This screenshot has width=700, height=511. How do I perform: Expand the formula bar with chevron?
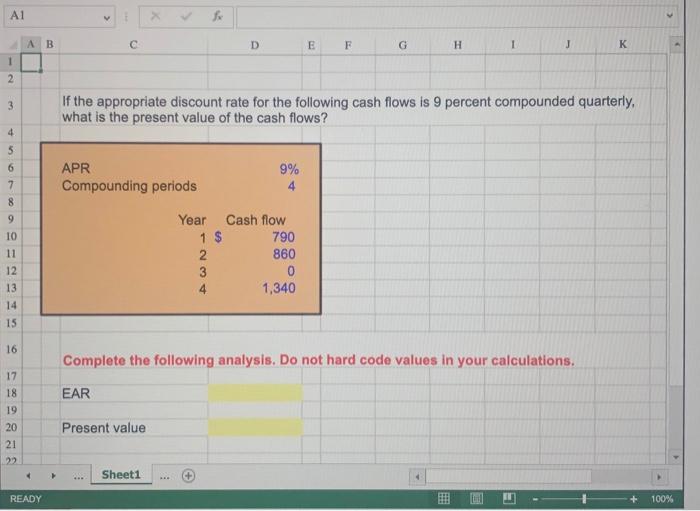click(669, 16)
